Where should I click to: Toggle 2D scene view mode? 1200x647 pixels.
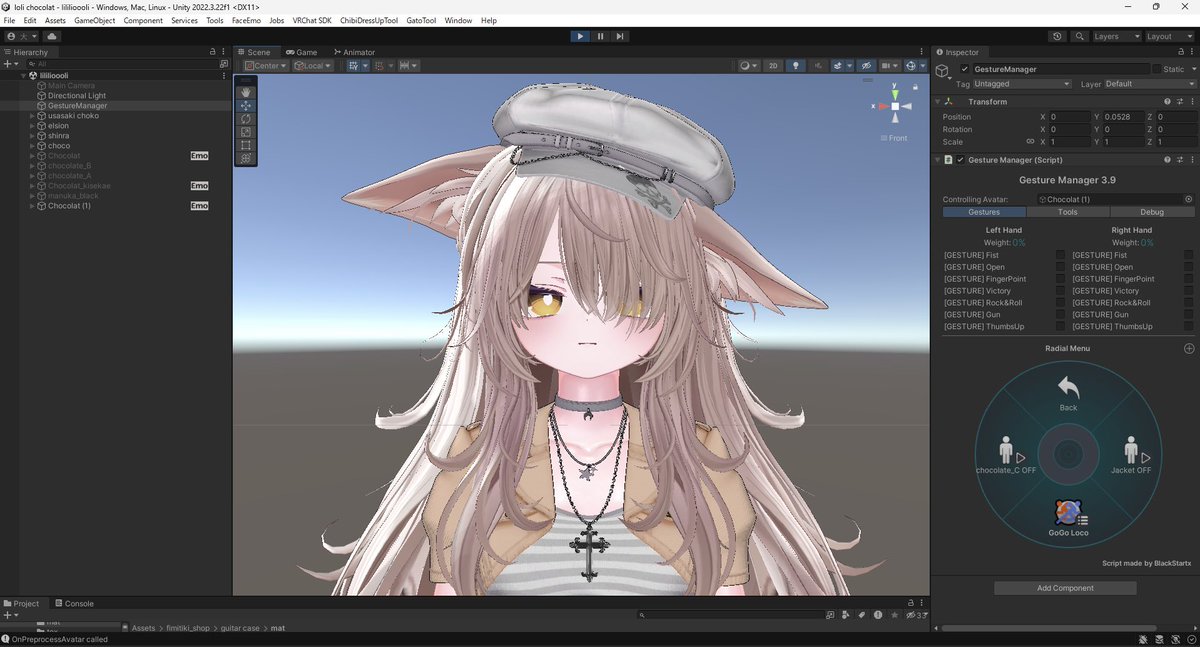(773, 66)
